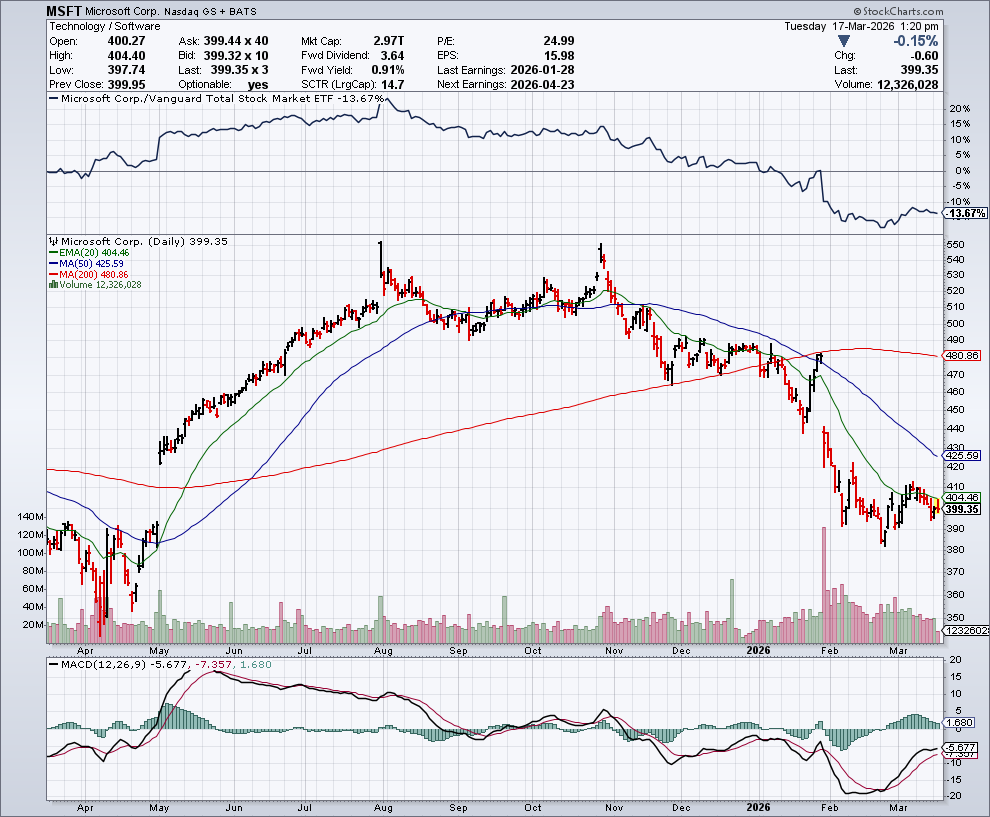Select the Technology / Software sector label
Viewport: 990px width, 817px height.
pyautogui.click(x=97, y=26)
